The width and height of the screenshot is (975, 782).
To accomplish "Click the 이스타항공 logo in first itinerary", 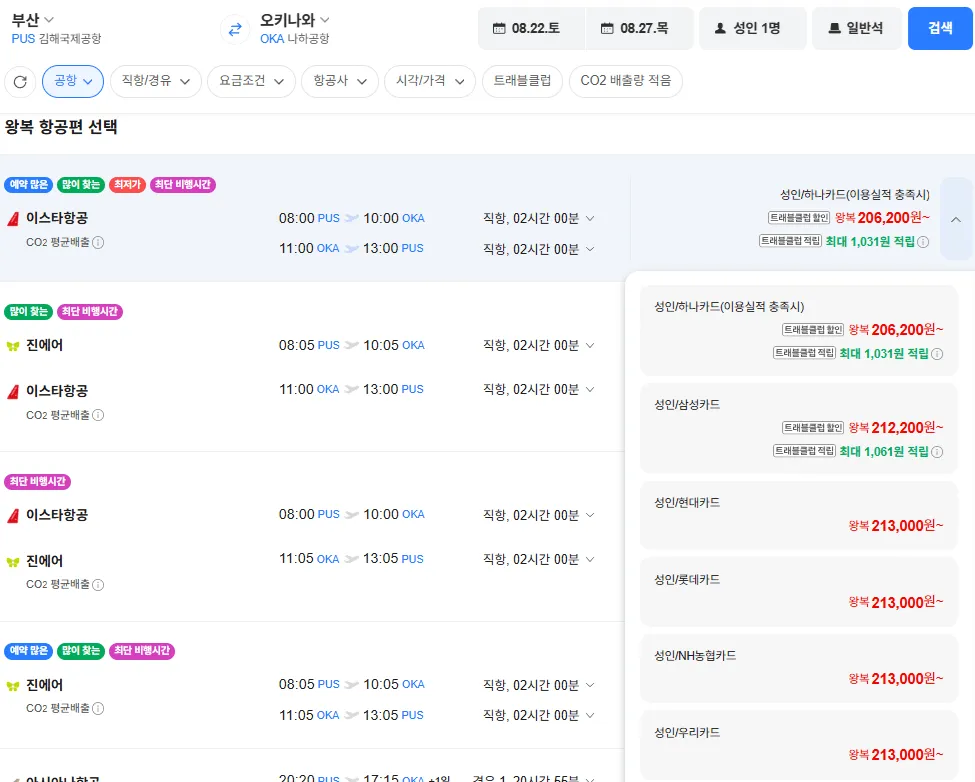I will [13, 219].
